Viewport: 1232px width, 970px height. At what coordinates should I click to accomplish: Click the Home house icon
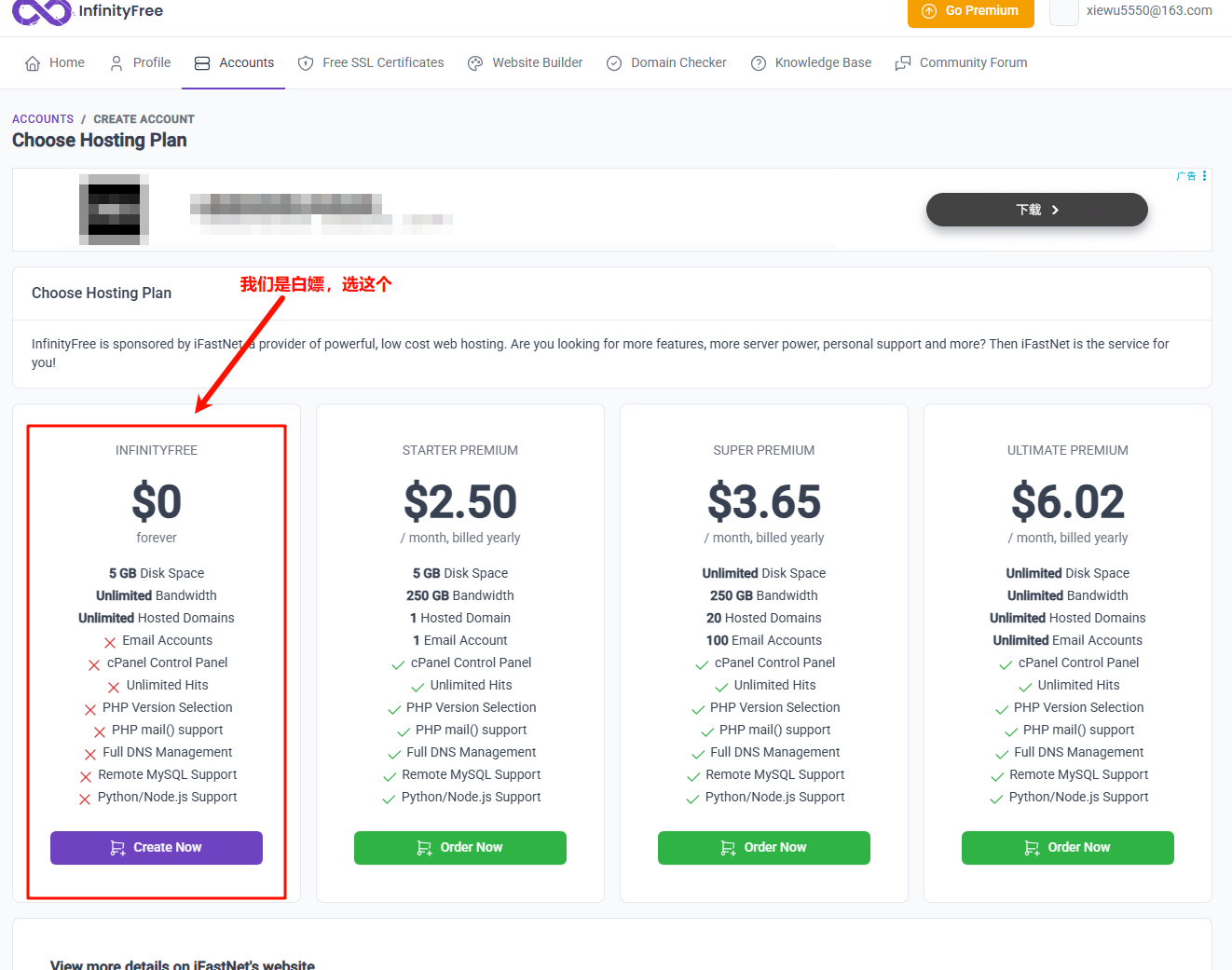tap(33, 63)
